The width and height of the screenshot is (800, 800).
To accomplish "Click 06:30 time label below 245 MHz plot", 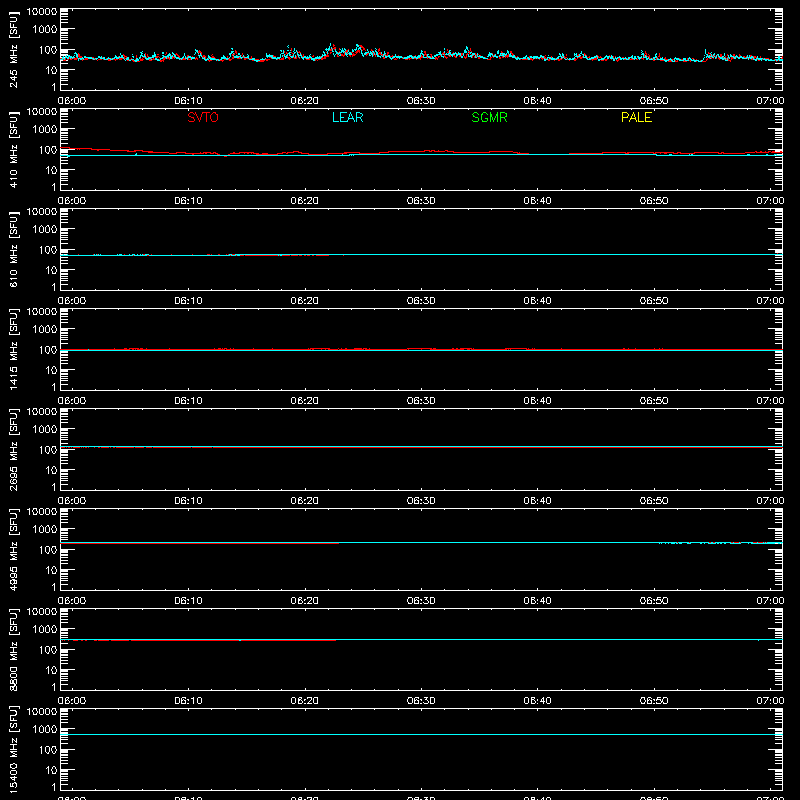I will pyautogui.click(x=421, y=101).
